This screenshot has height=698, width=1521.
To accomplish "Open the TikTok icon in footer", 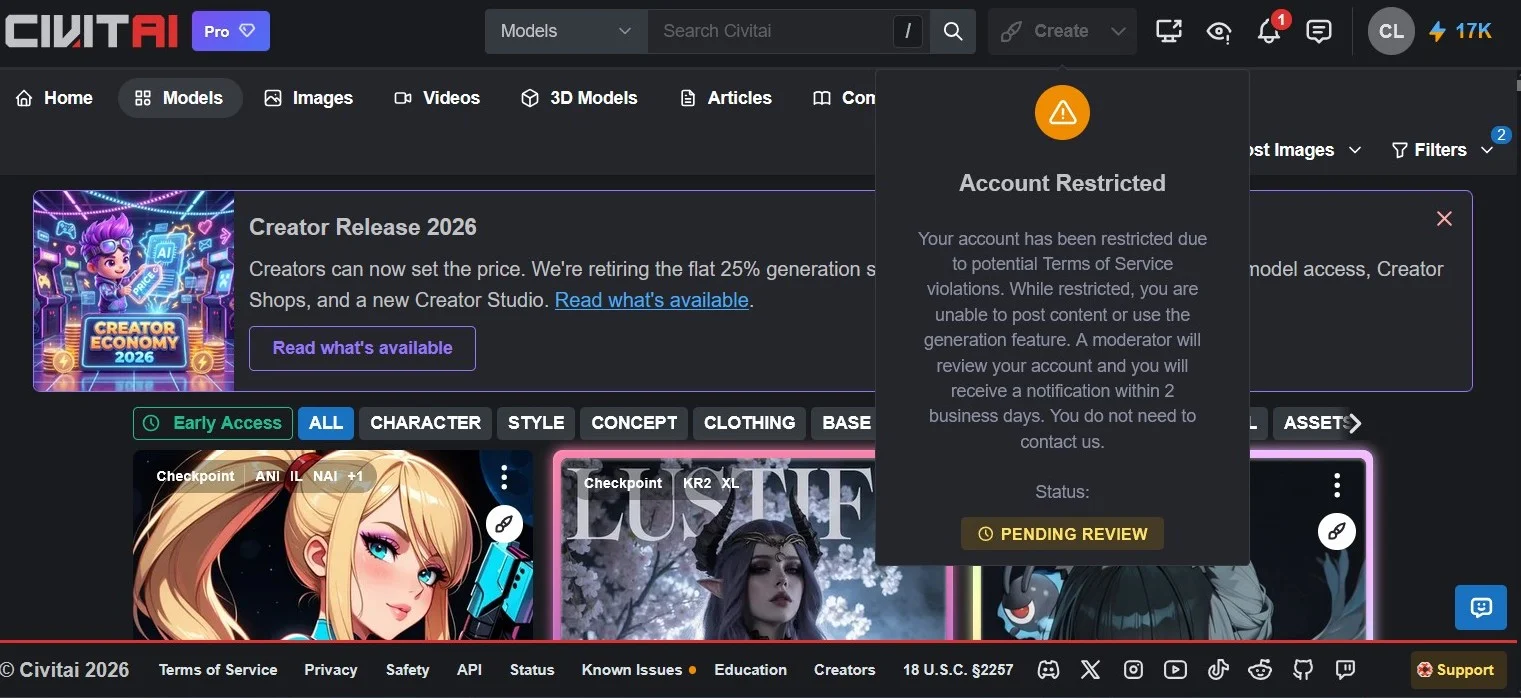I will [1218, 670].
